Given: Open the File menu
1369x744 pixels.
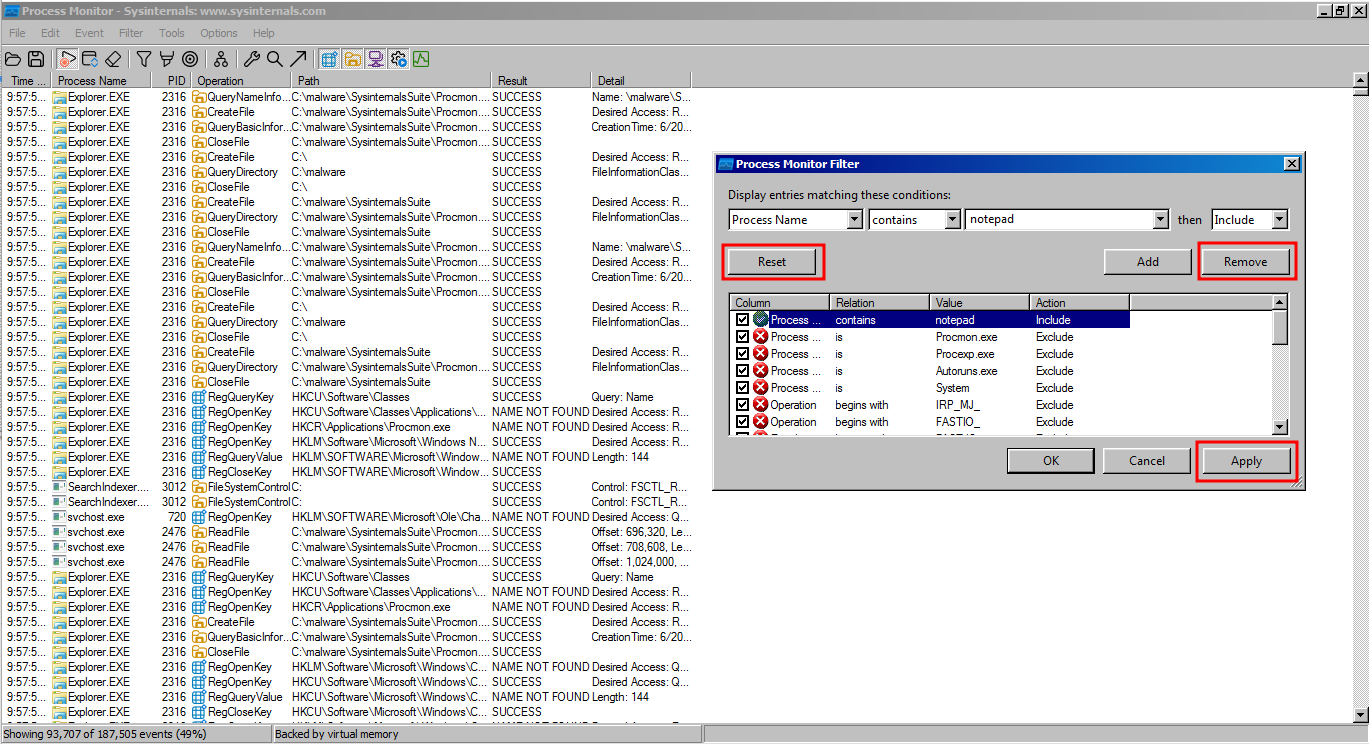Looking at the screenshot, I should click(x=17, y=33).
